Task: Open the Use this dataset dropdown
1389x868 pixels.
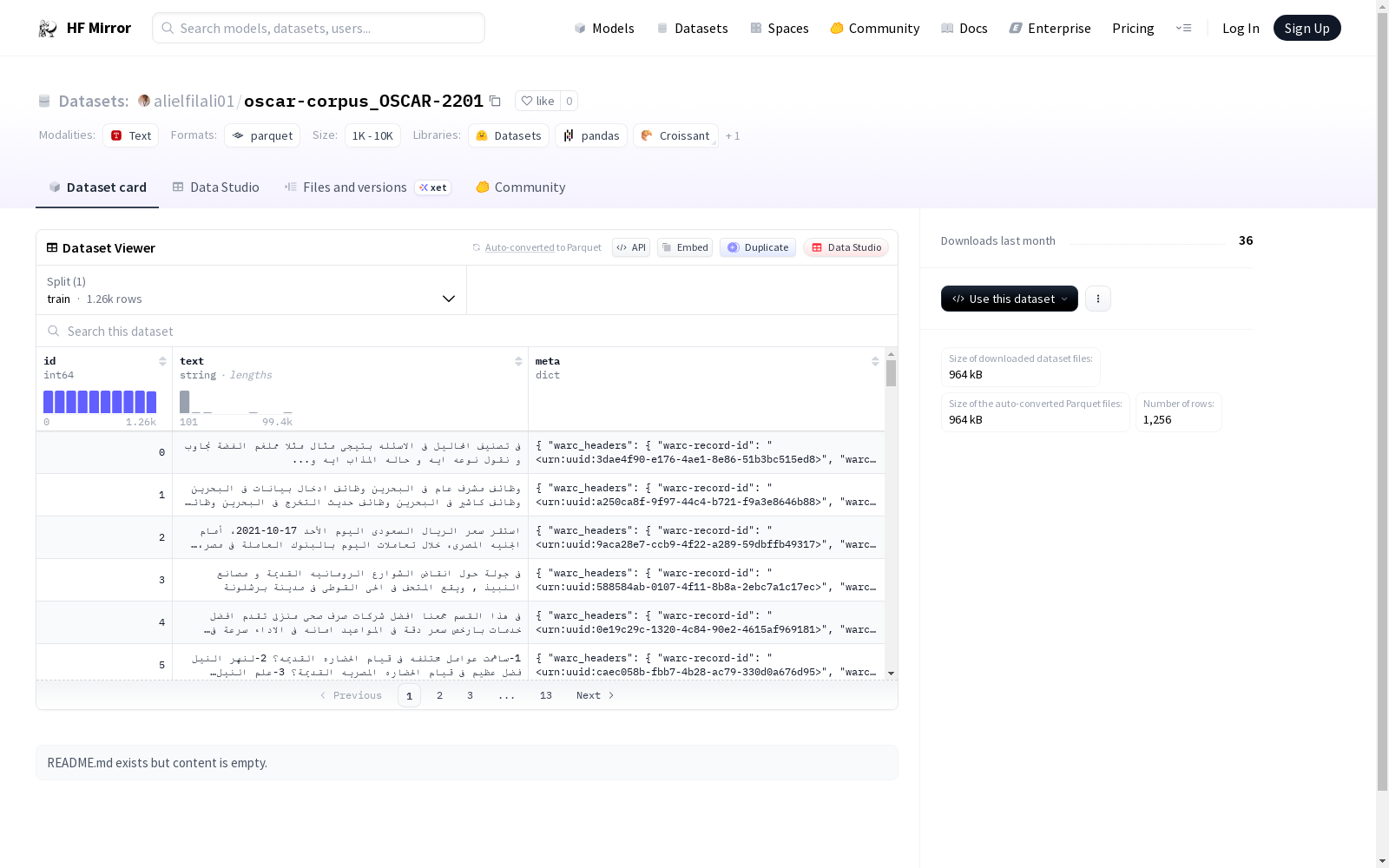Action: (x=1009, y=299)
